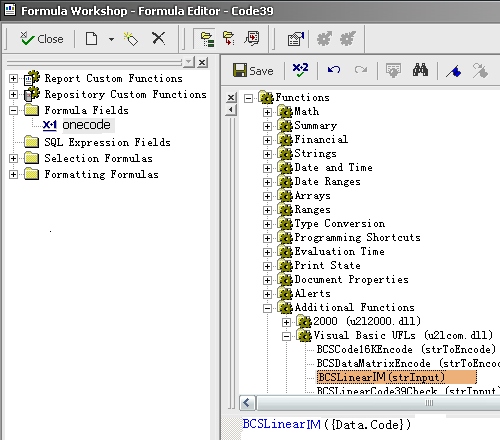Select the Report Custom Functions item
Viewport: 500px width, 440px height.
113,78
